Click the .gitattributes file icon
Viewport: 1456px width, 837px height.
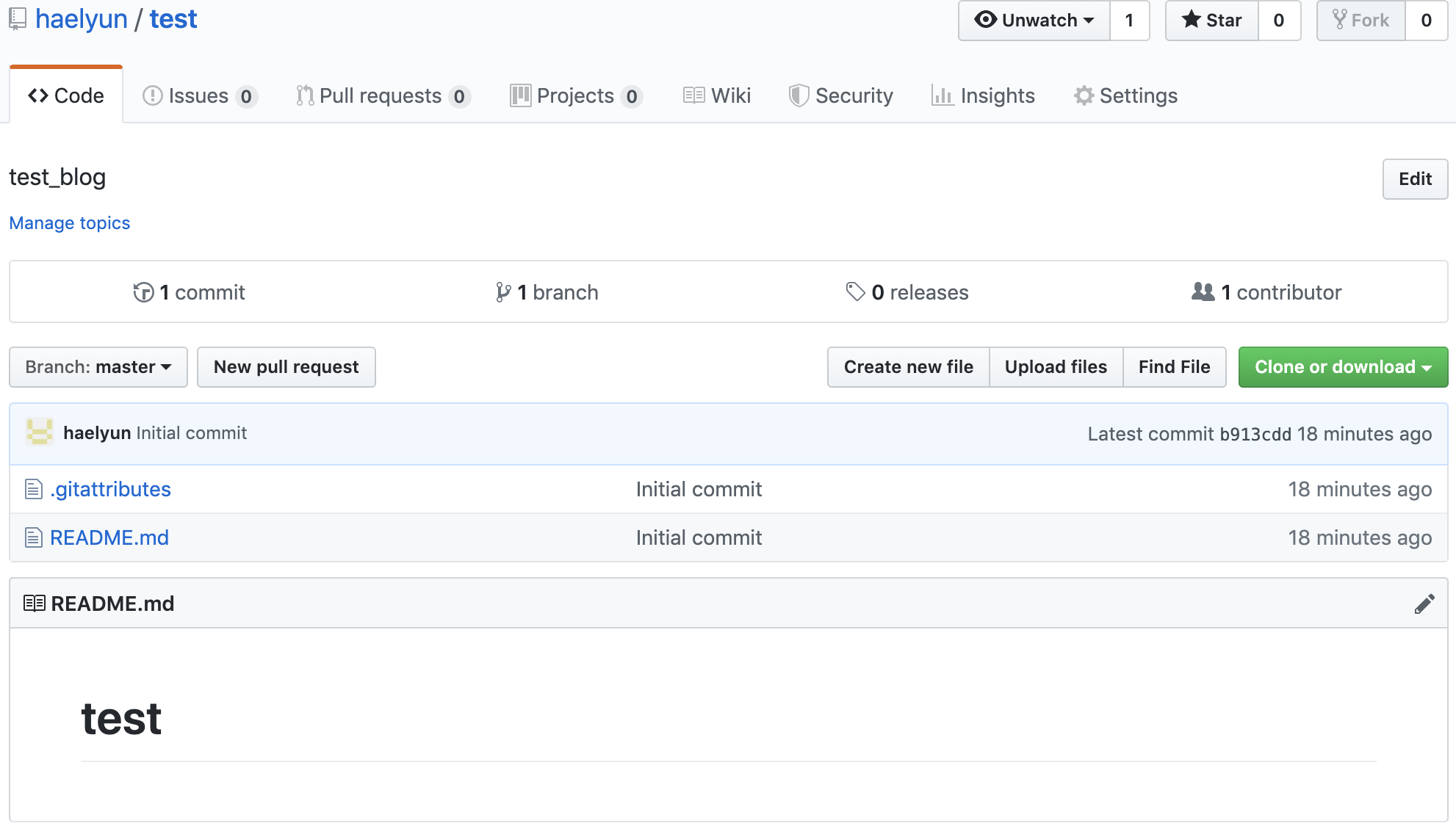coord(34,489)
